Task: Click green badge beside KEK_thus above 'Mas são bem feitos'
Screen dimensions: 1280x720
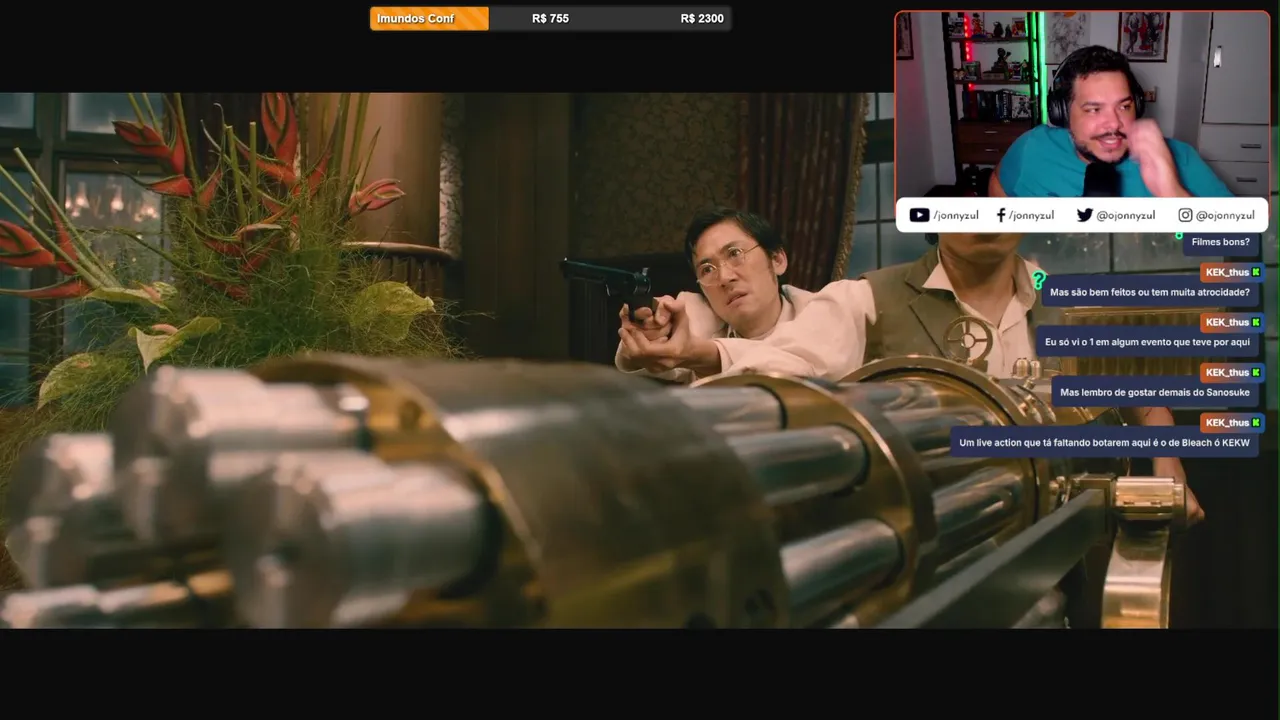Action: coord(1256,272)
